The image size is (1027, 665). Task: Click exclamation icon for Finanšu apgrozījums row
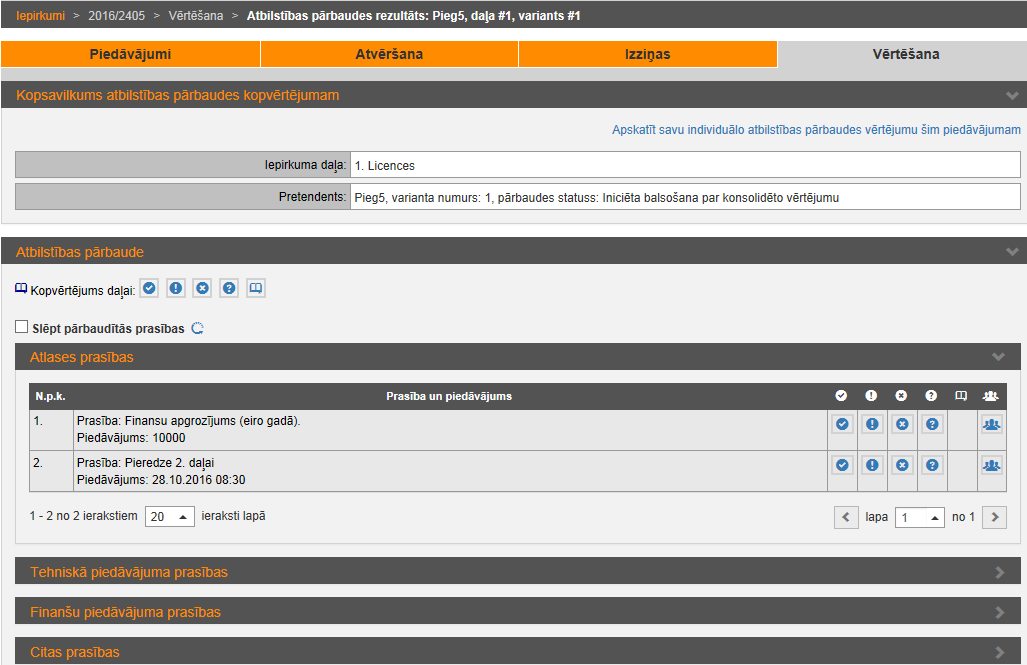coord(872,425)
